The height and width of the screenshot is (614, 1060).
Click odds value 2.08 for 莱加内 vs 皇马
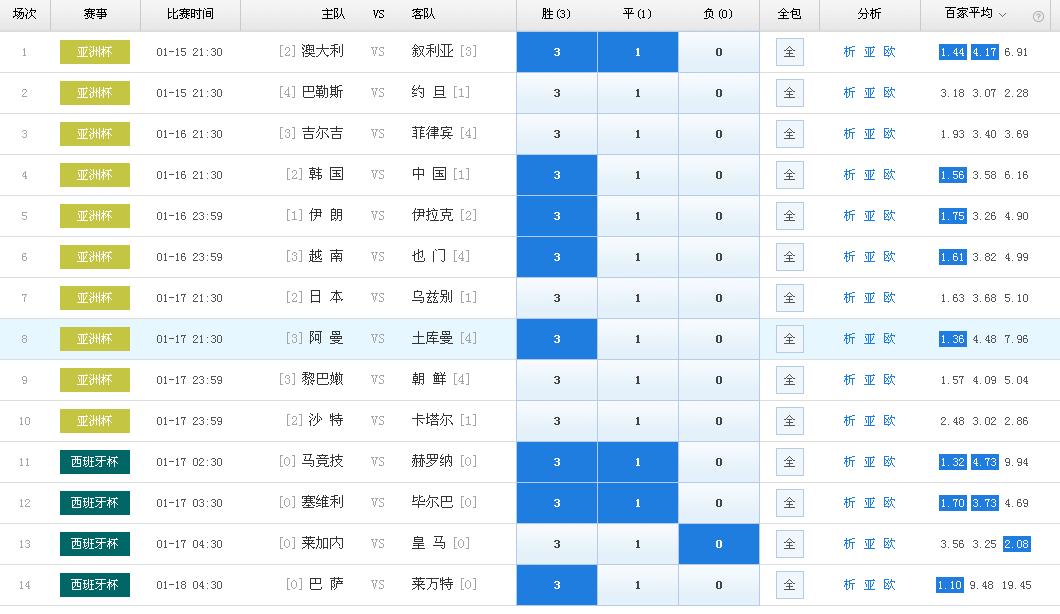click(1017, 544)
